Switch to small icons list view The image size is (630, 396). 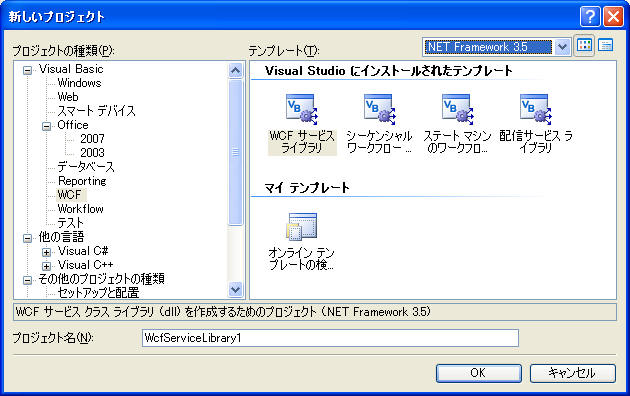[x=605, y=46]
